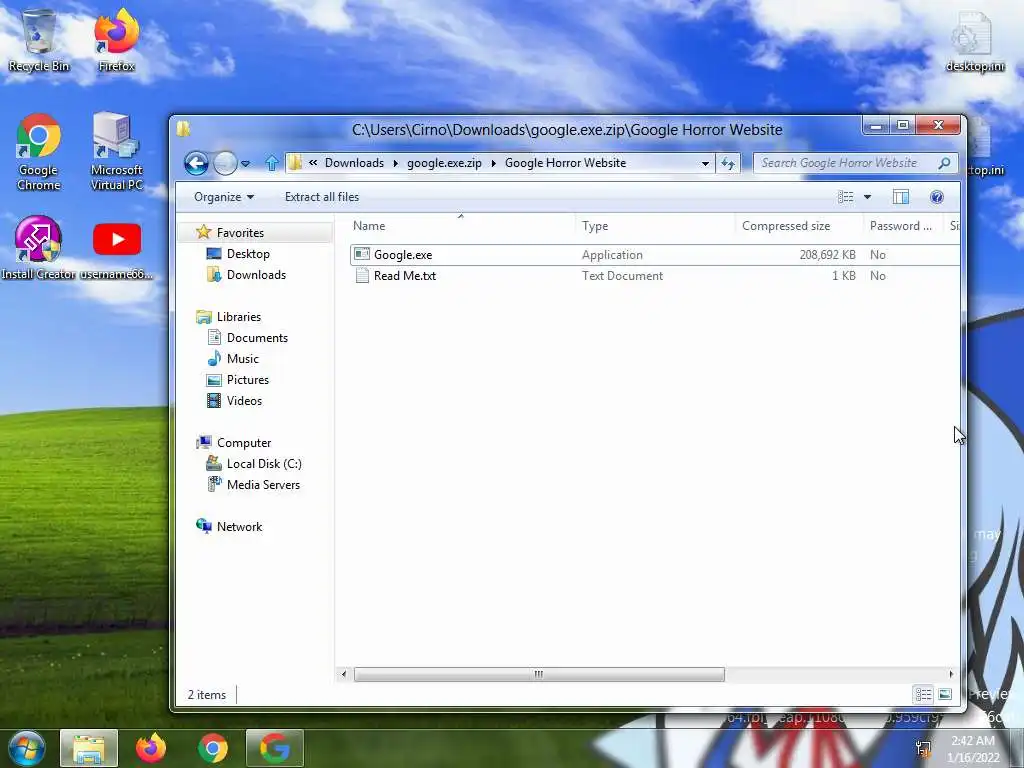The width and height of the screenshot is (1024, 768).
Task: Sort by Compressed size column header
Action: (x=799, y=226)
